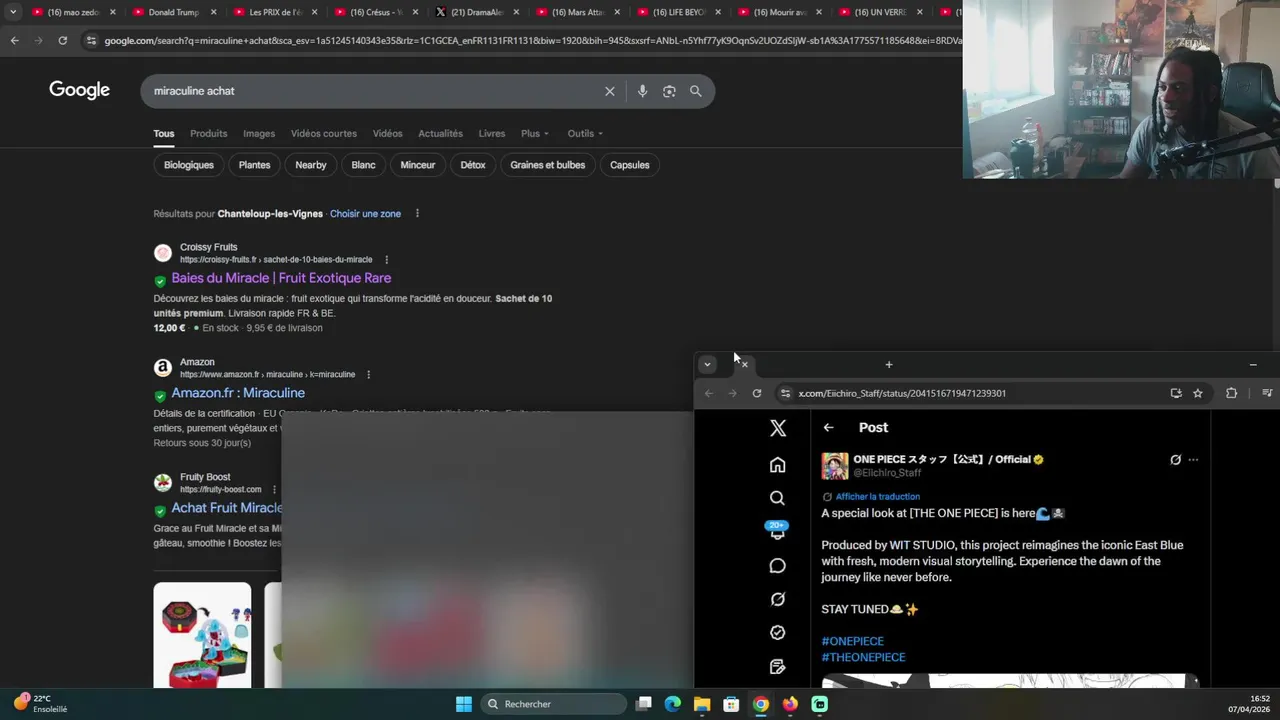Image resolution: width=1280 pixels, height=720 pixels.
Task: Open Grok in the X sidebar
Action: (x=777, y=599)
